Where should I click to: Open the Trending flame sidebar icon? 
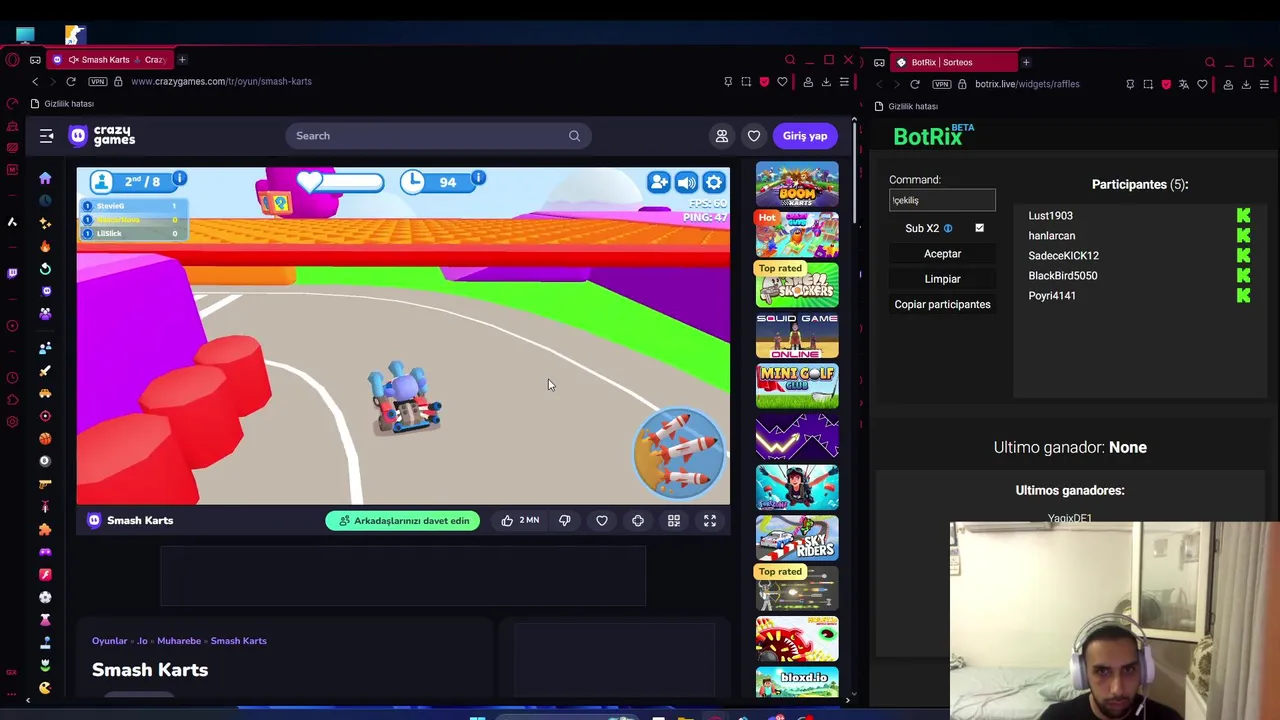click(45, 245)
